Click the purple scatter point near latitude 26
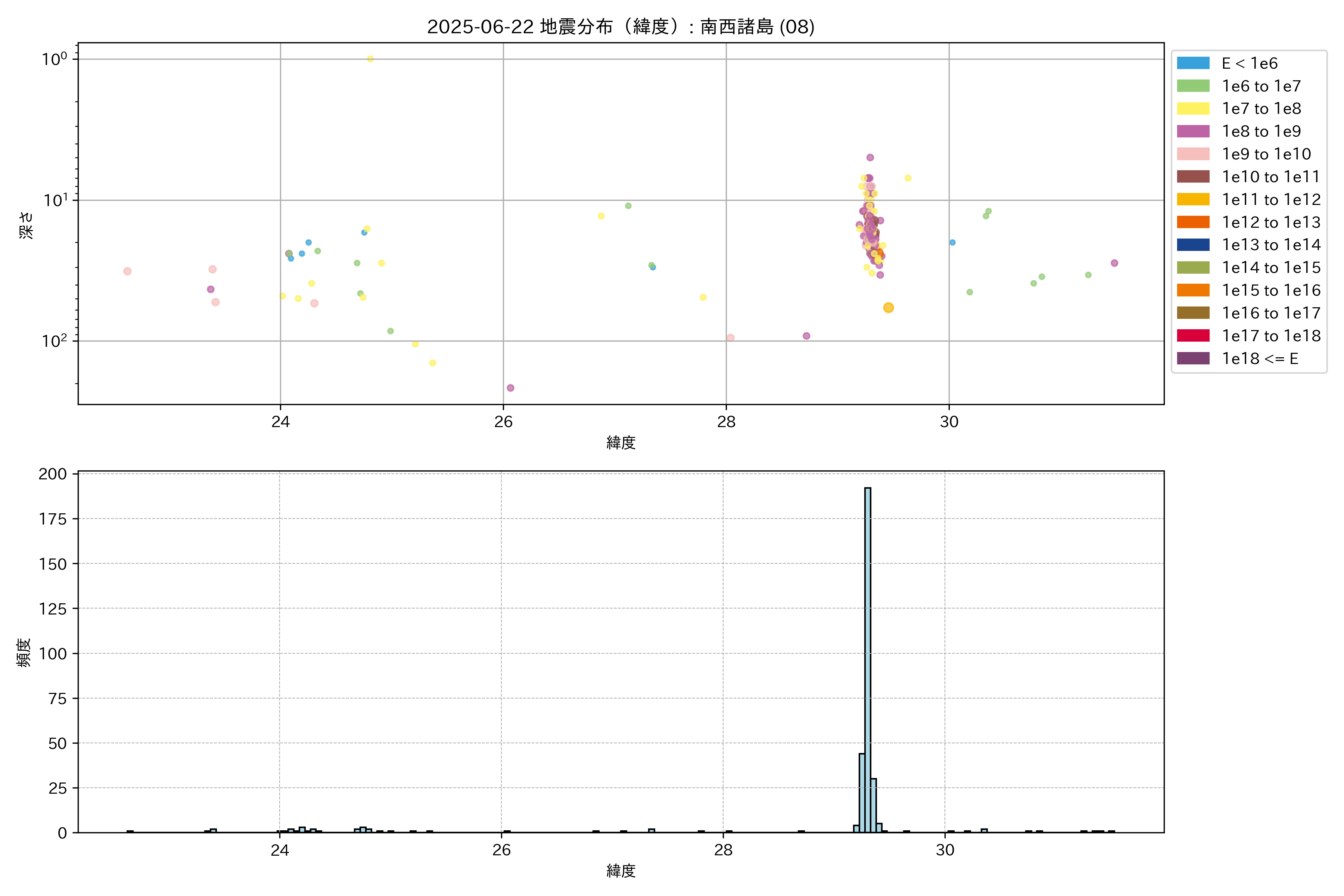Image resolution: width=1344 pixels, height=896 pixels. 510,388
